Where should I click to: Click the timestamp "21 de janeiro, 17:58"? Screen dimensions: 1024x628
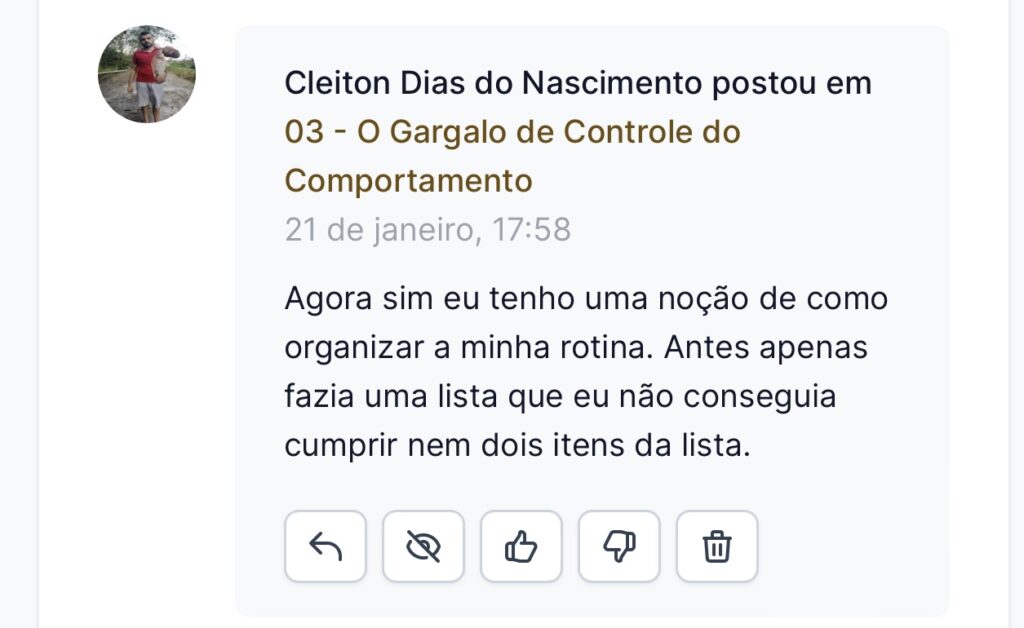click(427, 230)
